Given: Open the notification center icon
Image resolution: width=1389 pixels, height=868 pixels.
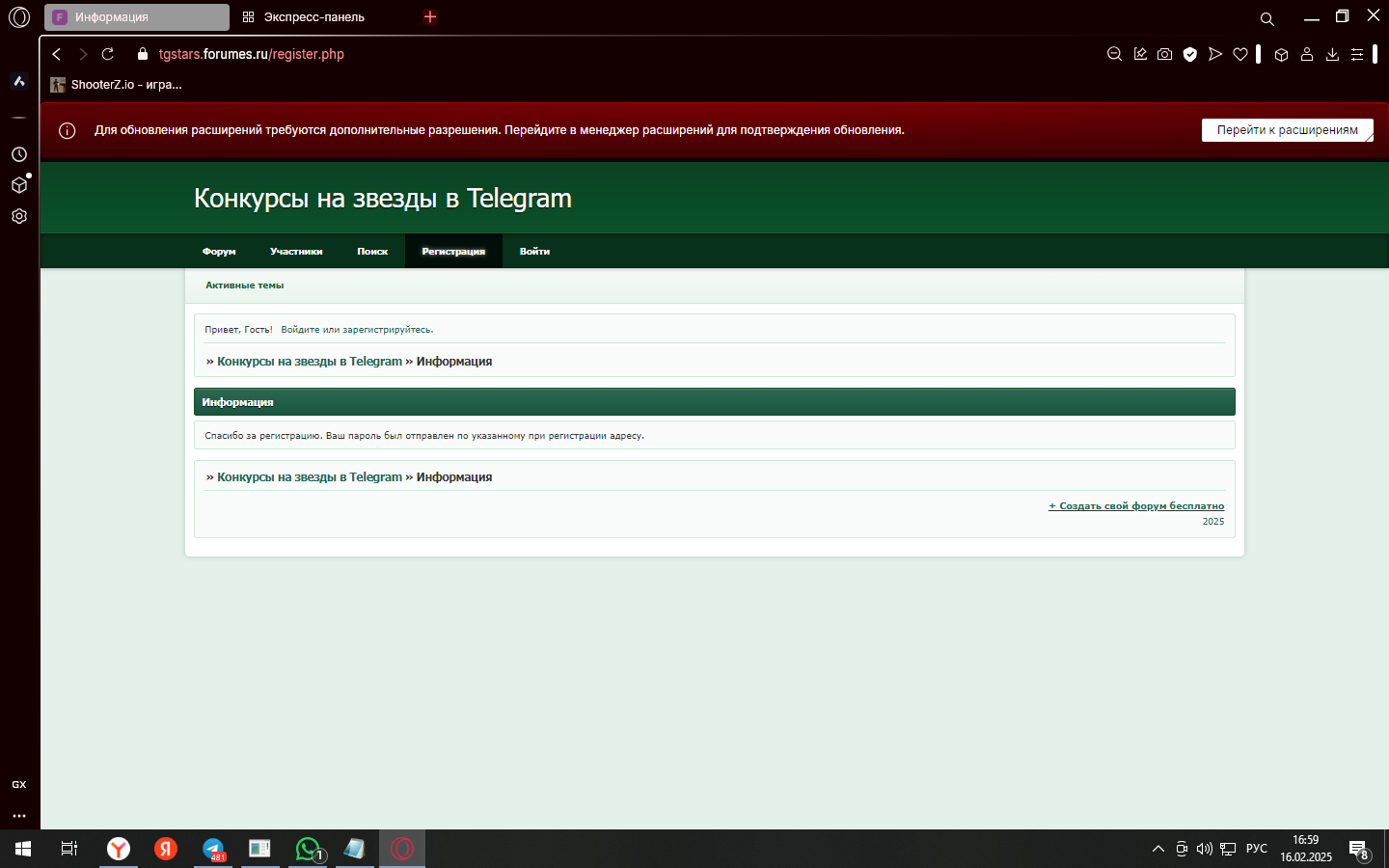Looking at the screenshot, I should pos(1359,849).
